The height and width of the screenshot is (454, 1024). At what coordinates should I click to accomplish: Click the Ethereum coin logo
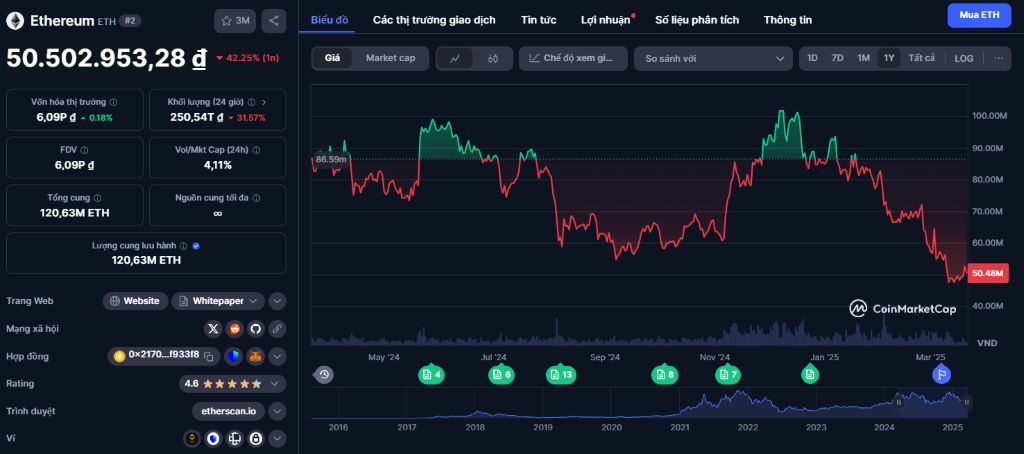tap(15, 21)
